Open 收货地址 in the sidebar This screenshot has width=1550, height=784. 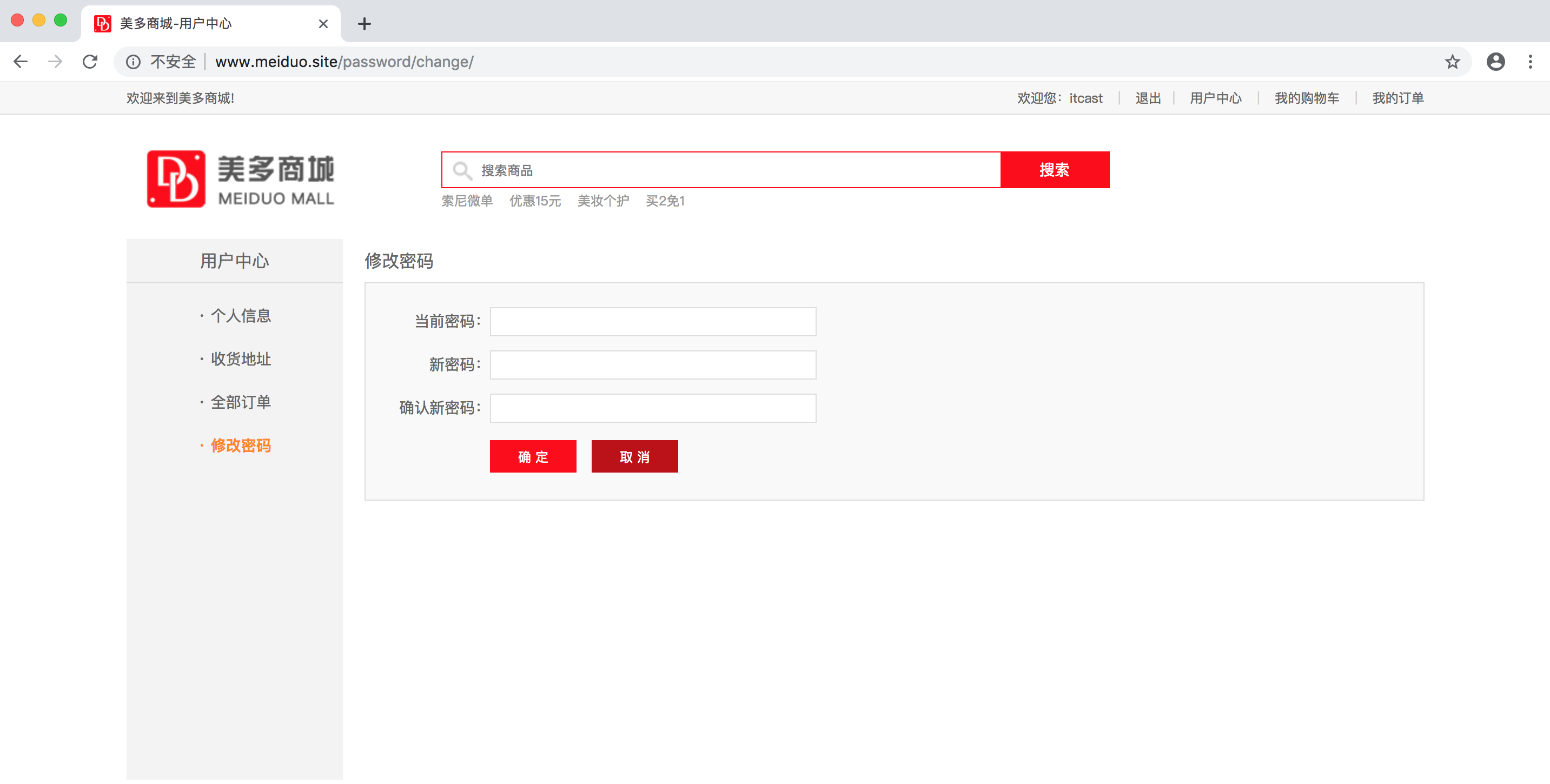[241, 358]
